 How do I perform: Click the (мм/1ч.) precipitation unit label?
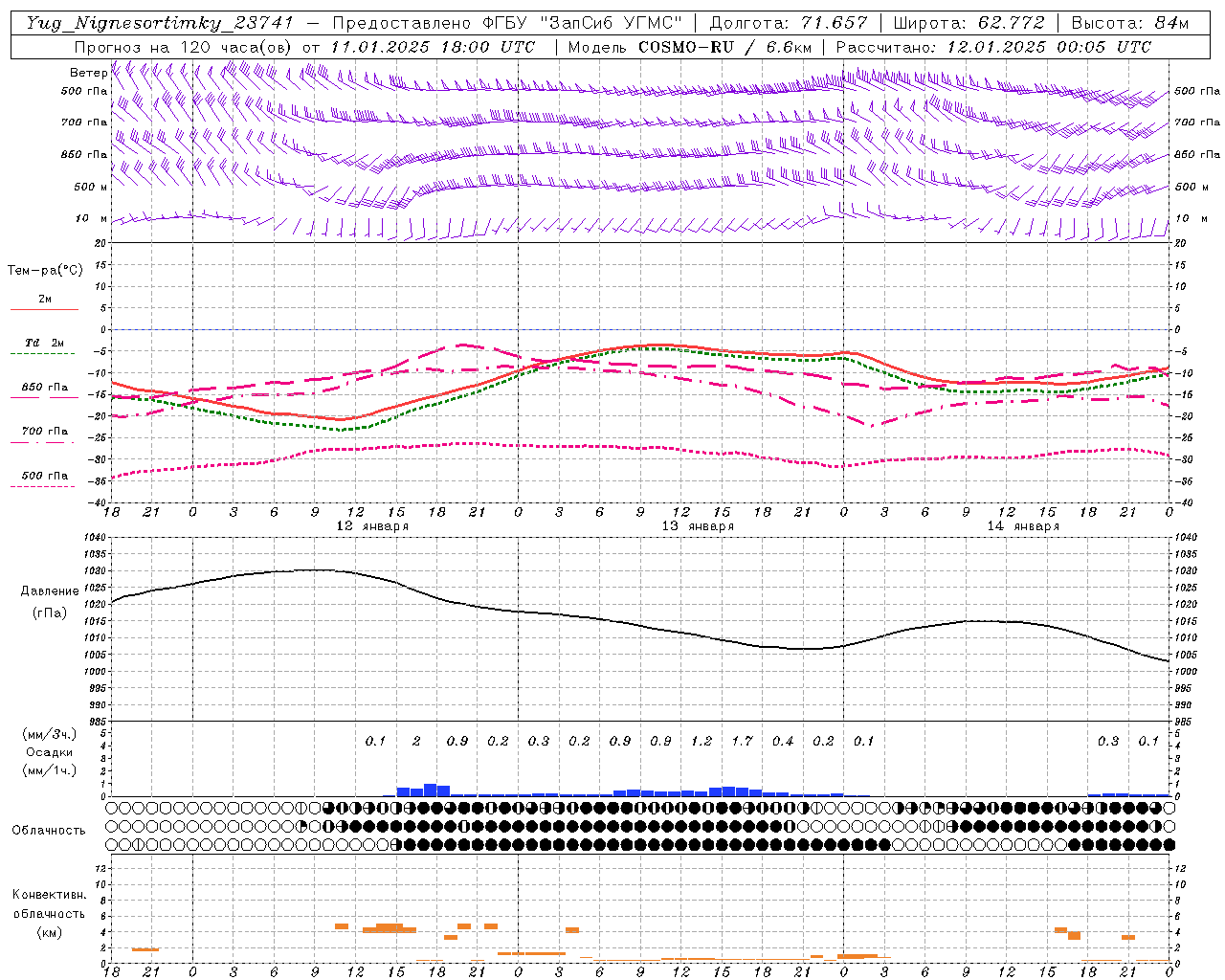click(x=50, y=770)
